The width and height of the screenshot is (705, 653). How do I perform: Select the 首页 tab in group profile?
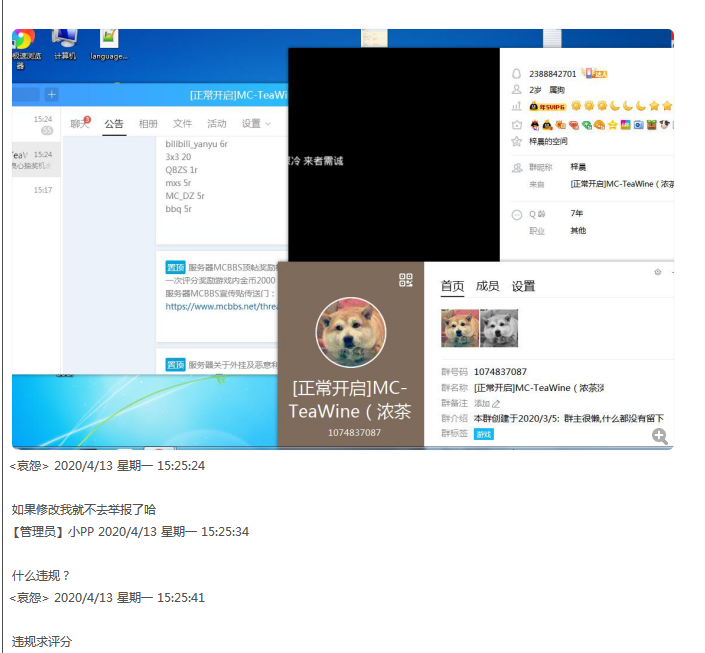[x=452, y=286]
